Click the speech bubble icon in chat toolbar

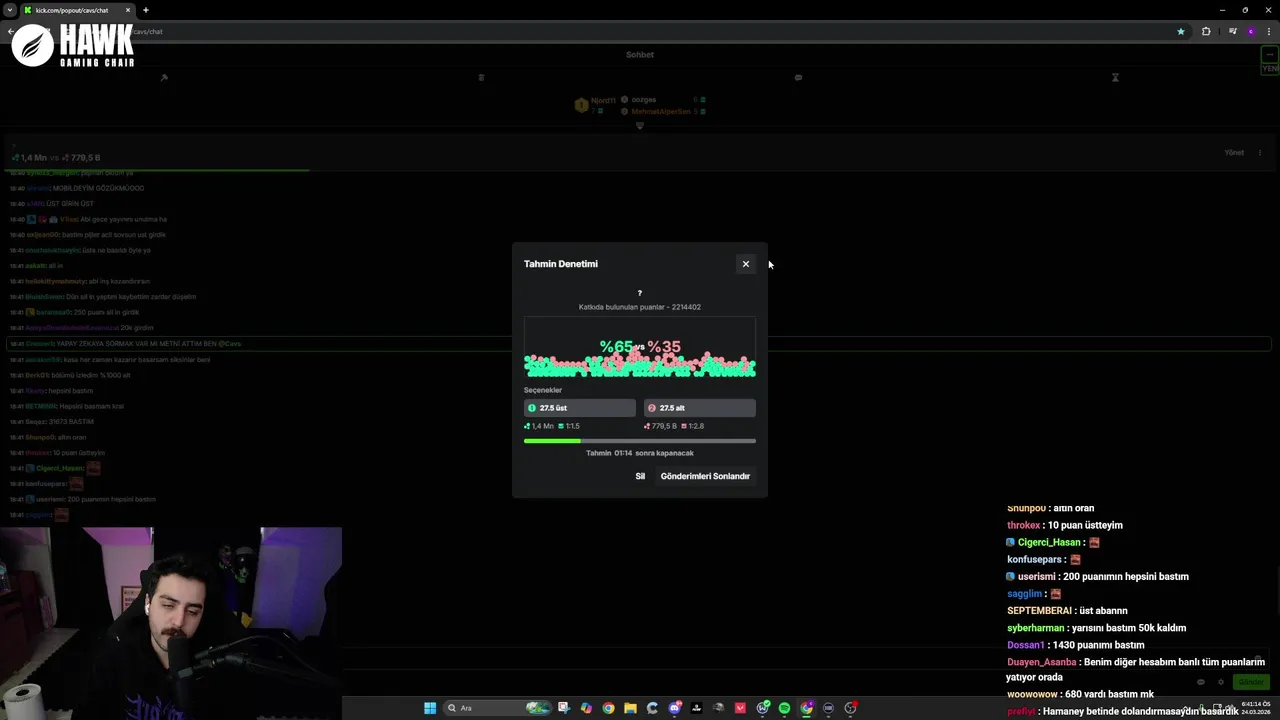click(798, 77)
